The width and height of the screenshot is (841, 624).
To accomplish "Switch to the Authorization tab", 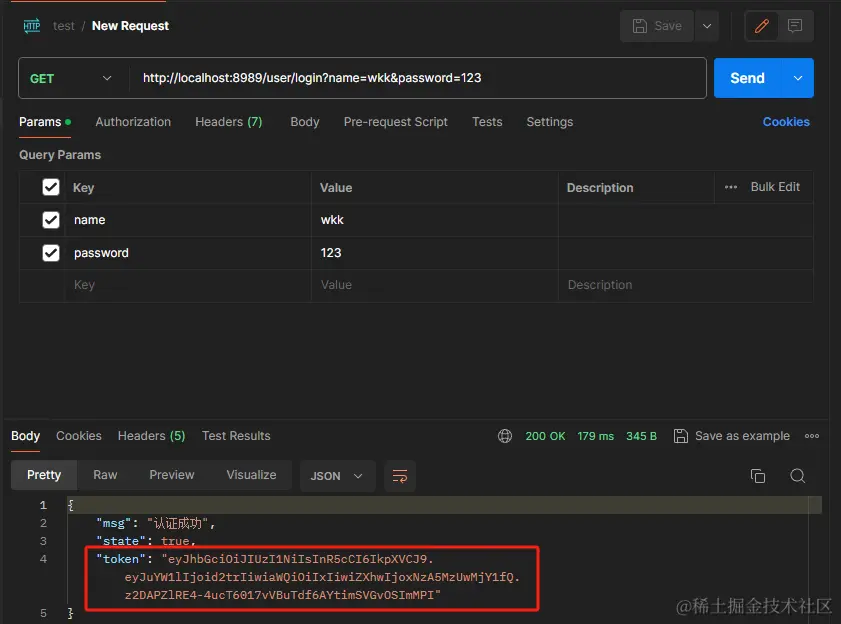I will tap(133, 122).
